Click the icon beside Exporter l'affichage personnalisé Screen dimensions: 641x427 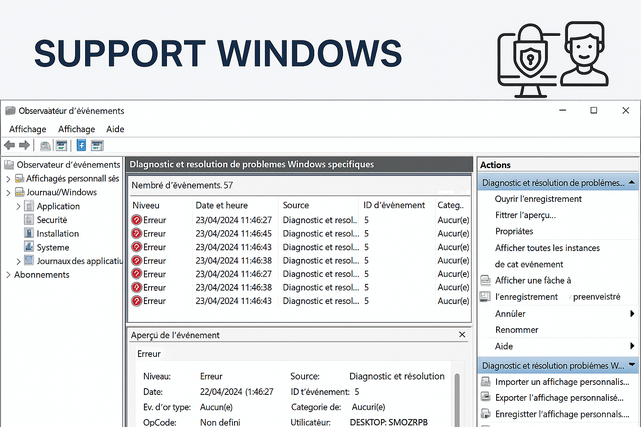point(485,397)
